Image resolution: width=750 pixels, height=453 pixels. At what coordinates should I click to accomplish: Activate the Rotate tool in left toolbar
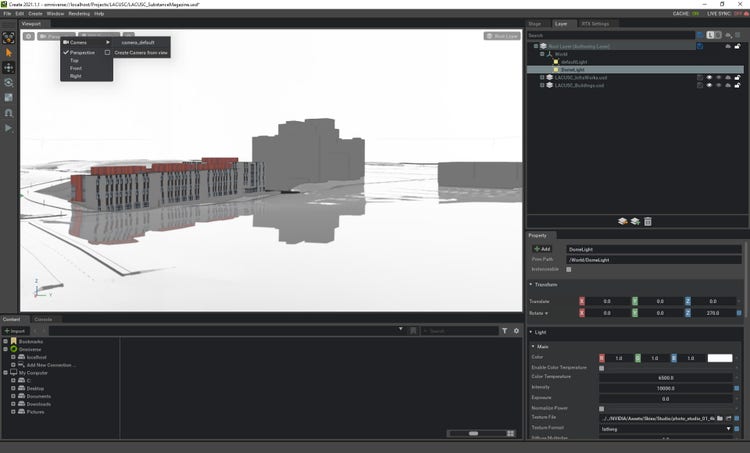tap(9, 82)
